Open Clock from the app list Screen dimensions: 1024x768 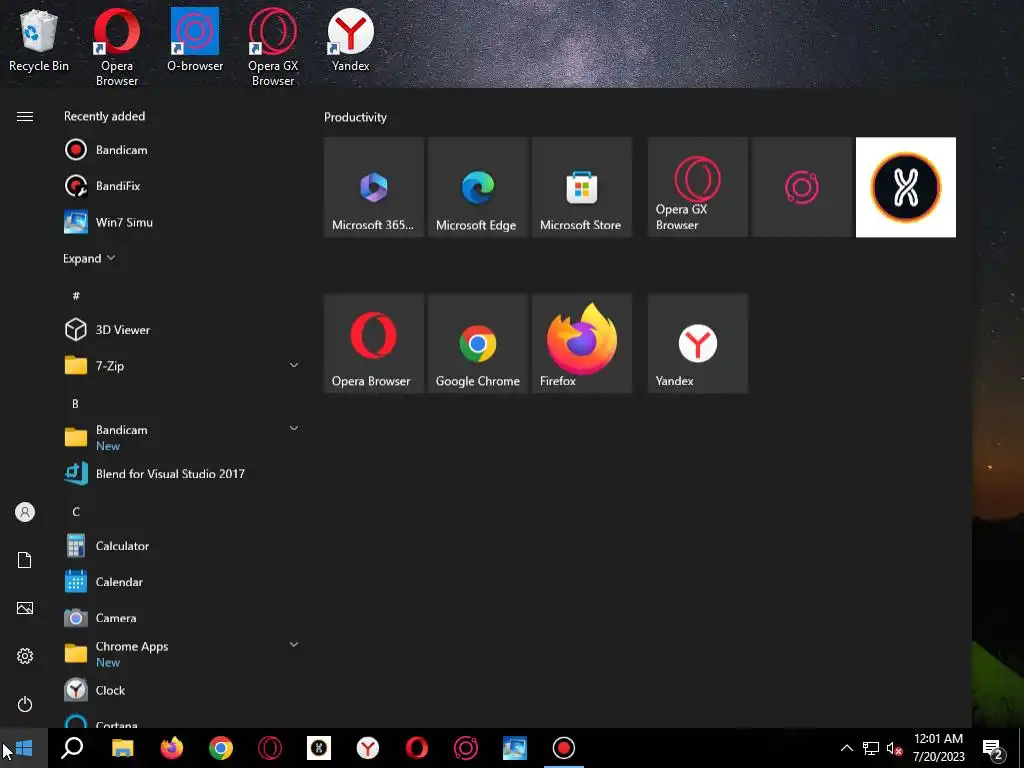[x=180, y=690]
